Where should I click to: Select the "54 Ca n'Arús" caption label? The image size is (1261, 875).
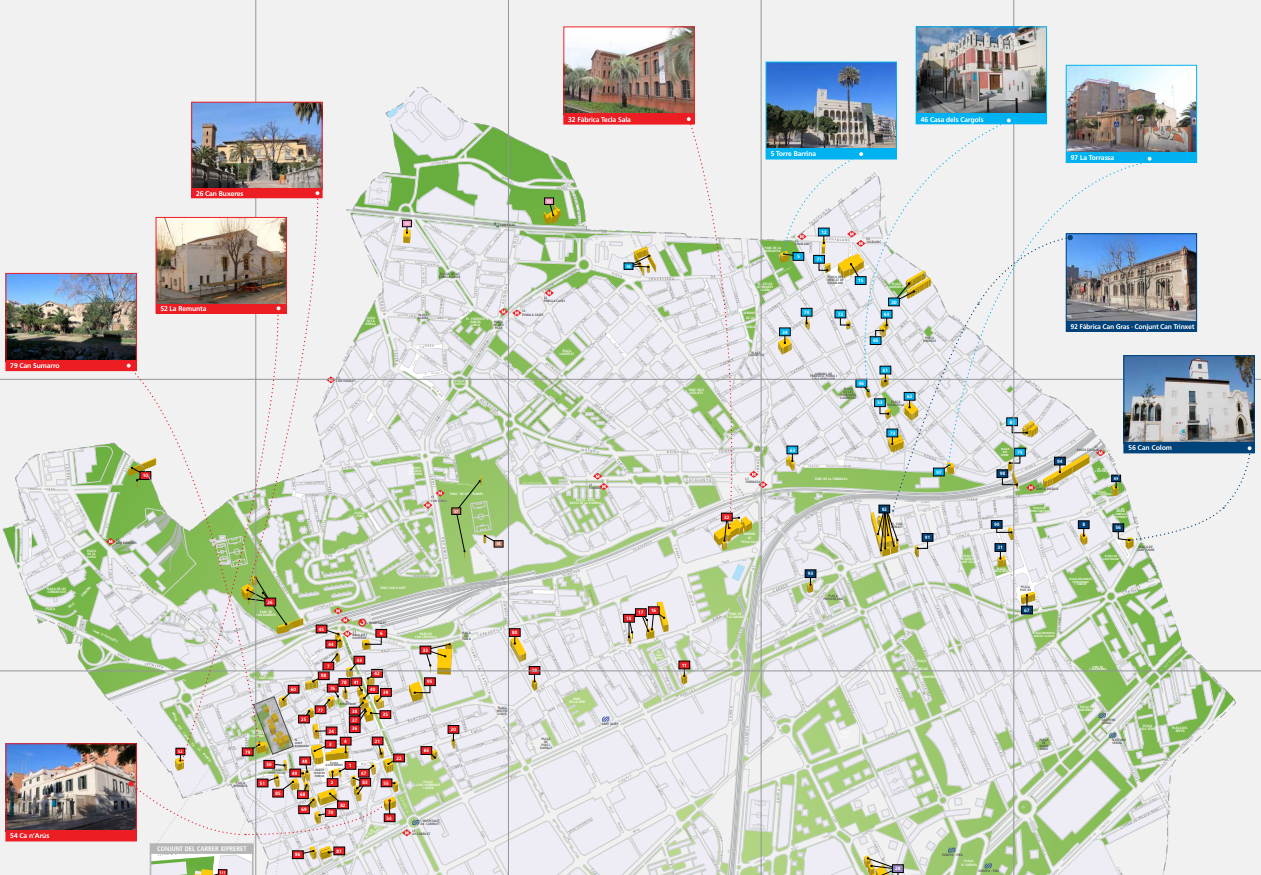[x=70, y=835]
